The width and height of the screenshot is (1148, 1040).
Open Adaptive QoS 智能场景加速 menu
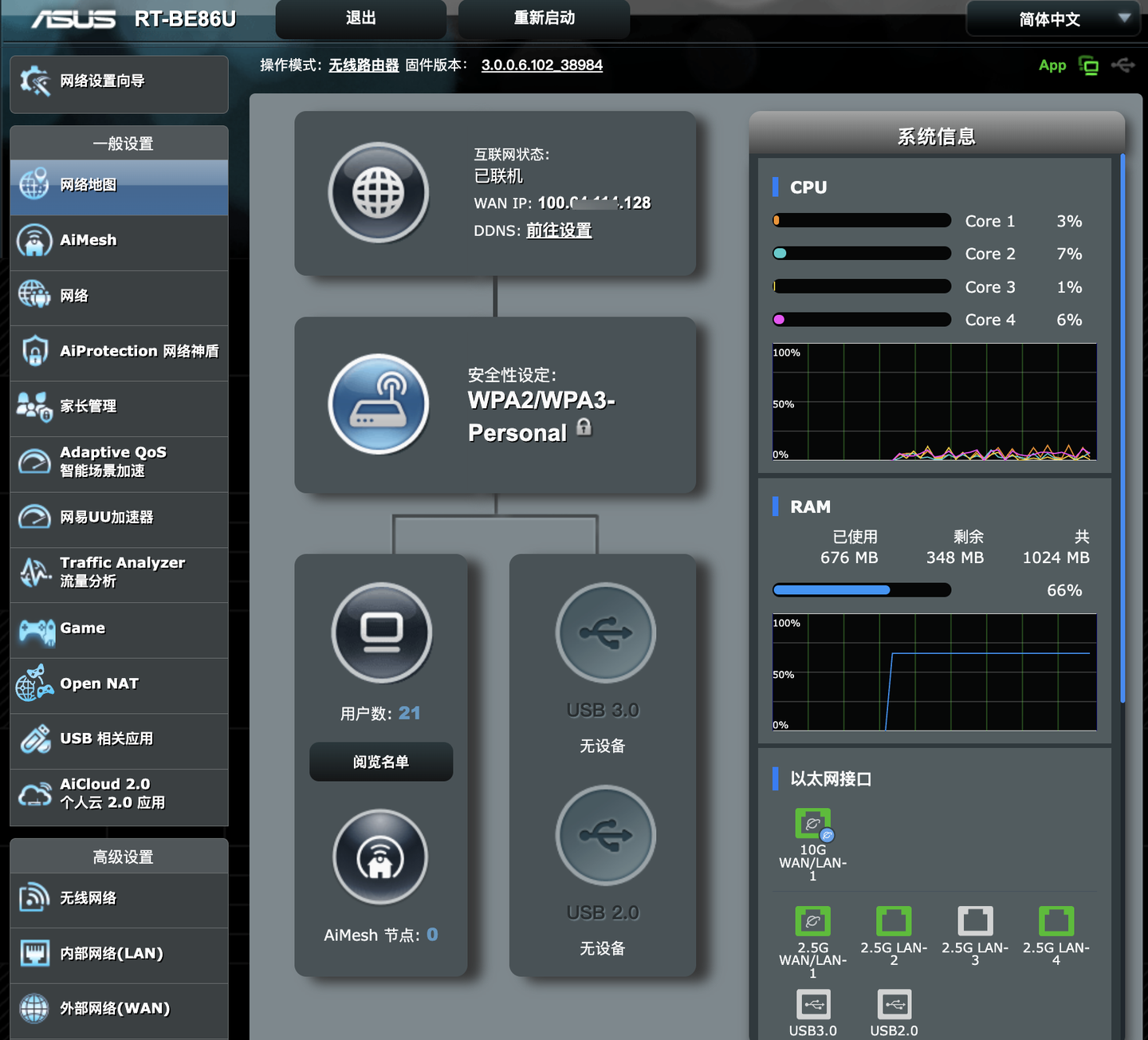point(120,463)
